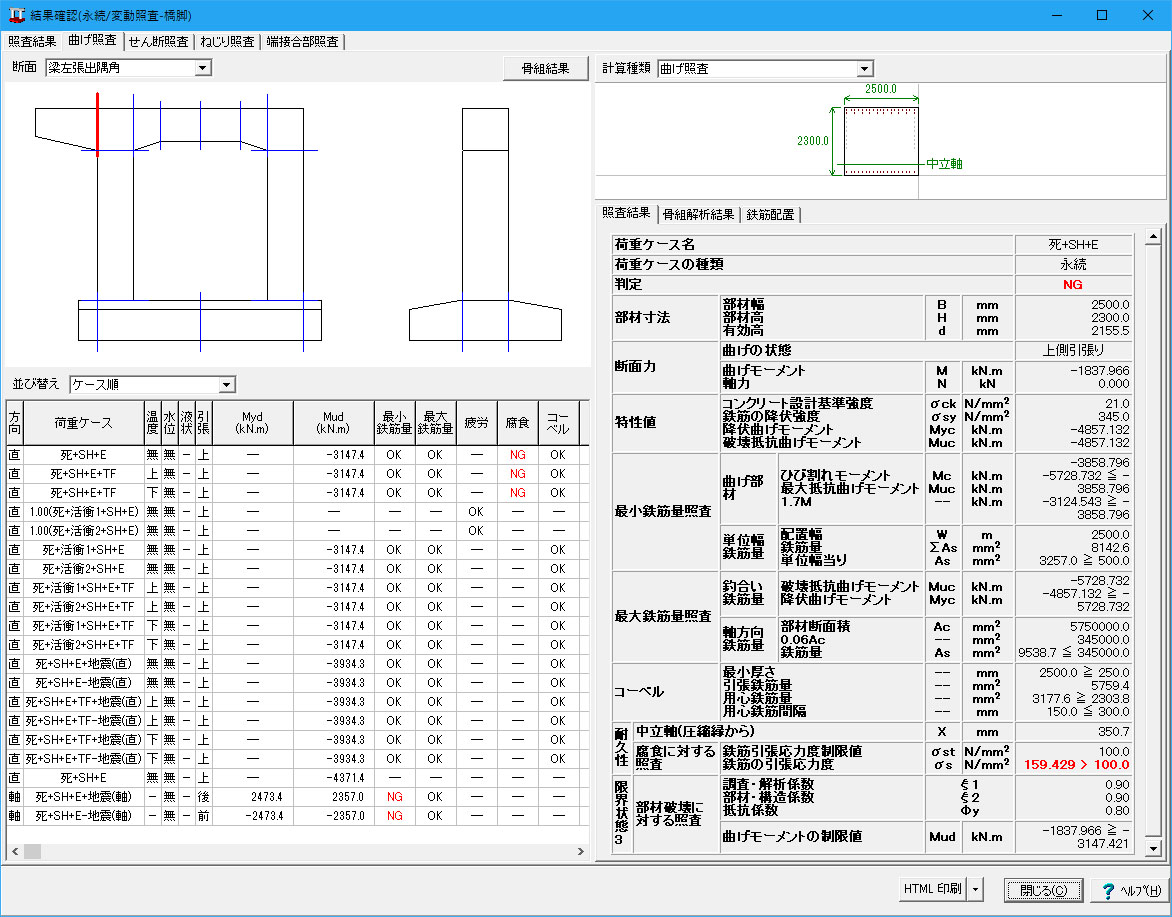The width and height of the screenshot is (1172, 917).
Task: Click the red highlighted section line in the pier diagram
Action: coord(97,125)
